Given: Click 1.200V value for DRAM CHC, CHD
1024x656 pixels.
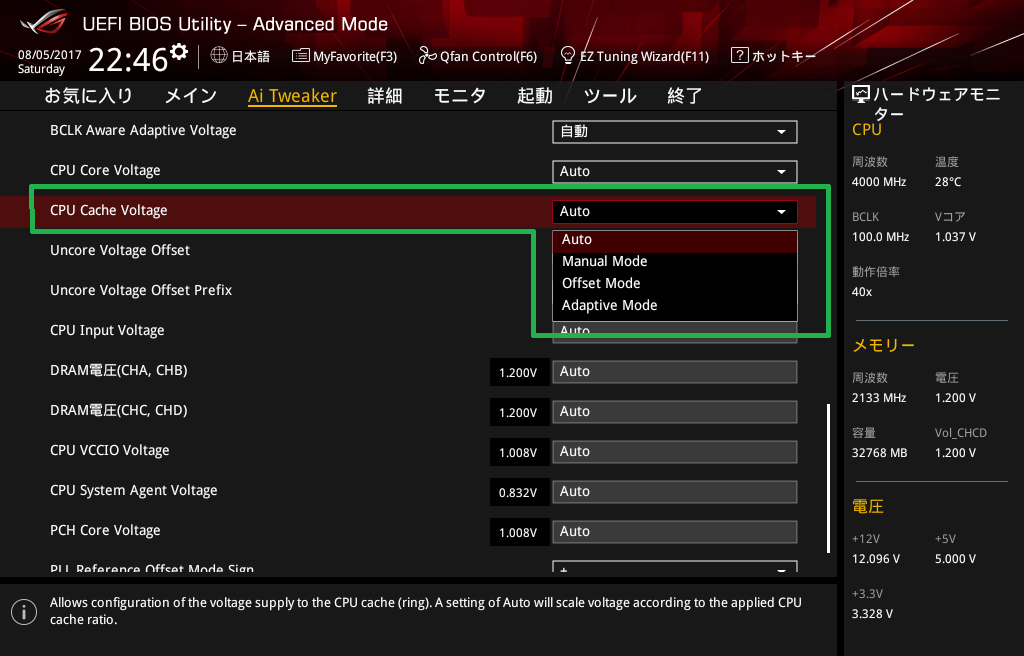Looking at the screenshot, I should [x=519, y=412].
